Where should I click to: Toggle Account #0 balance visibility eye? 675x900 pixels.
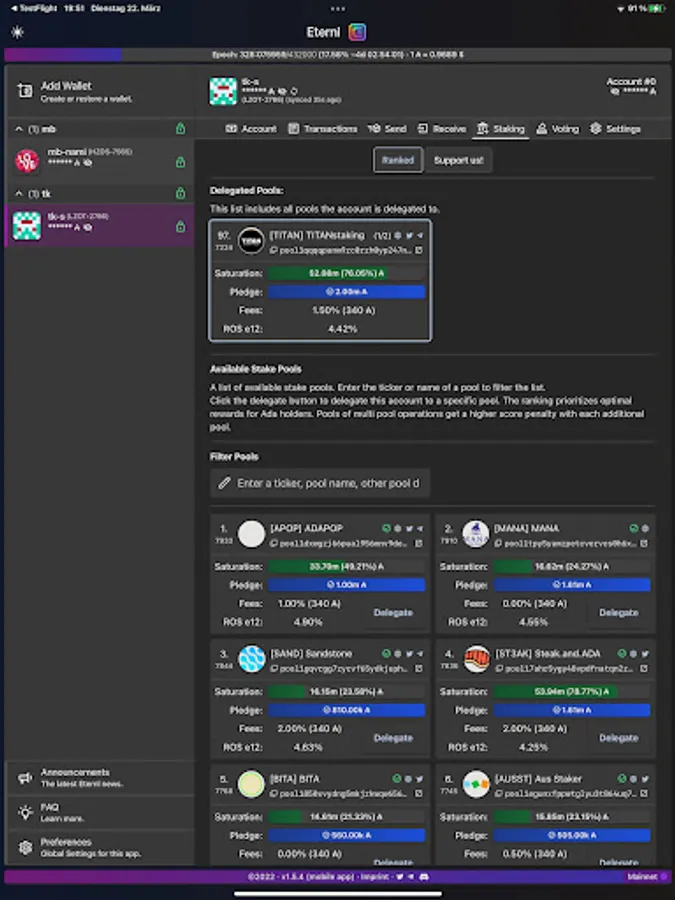(x=615, y=91)
